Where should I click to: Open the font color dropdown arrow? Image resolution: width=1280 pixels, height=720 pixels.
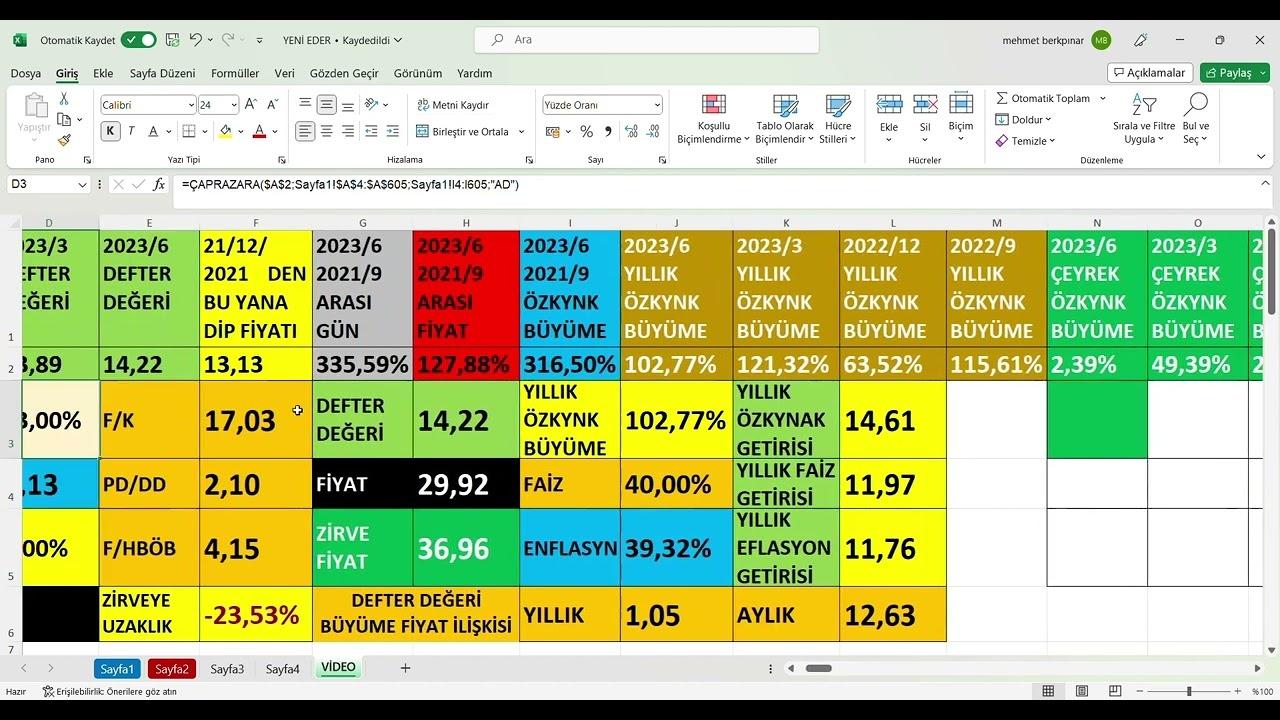275,132
